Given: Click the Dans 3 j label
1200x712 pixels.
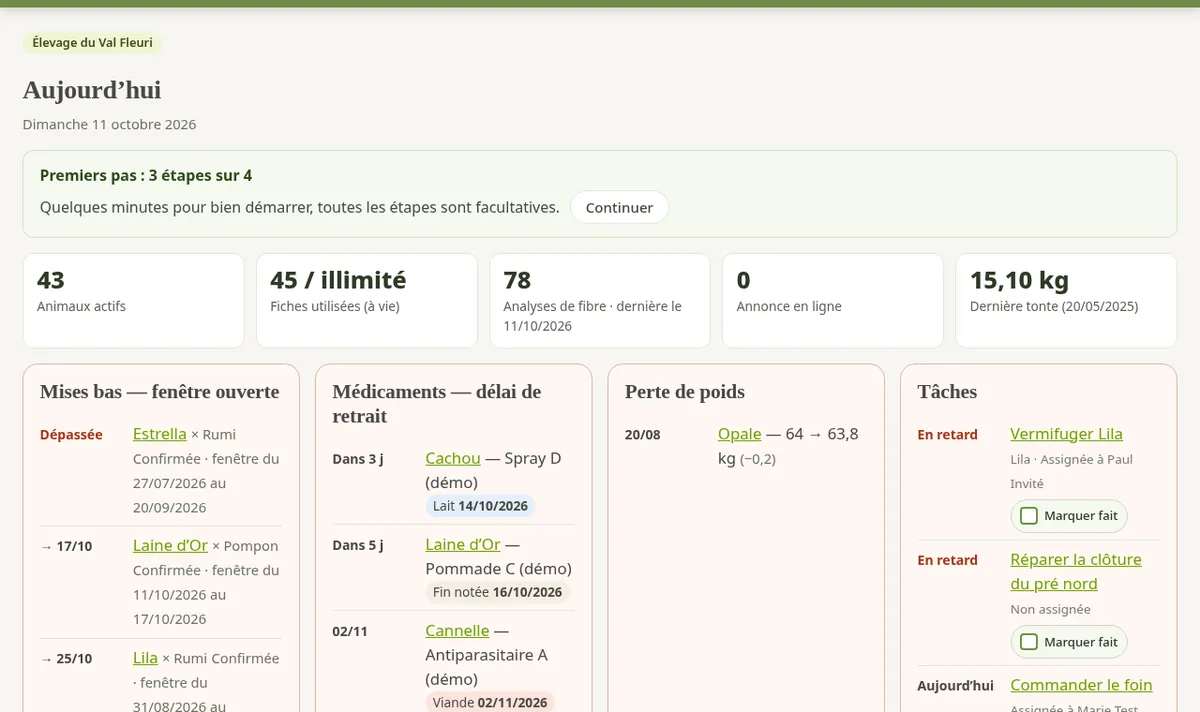Looking at the screenshot, I should (358, 459).
